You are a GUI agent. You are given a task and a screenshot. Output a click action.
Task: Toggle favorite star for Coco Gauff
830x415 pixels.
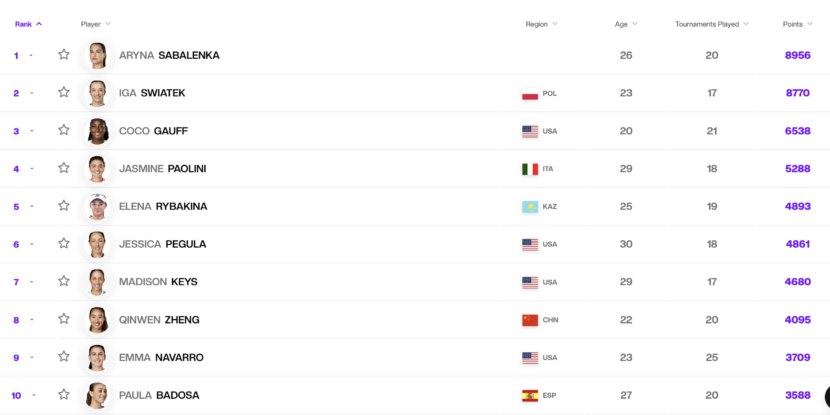(x=64, y=130)
